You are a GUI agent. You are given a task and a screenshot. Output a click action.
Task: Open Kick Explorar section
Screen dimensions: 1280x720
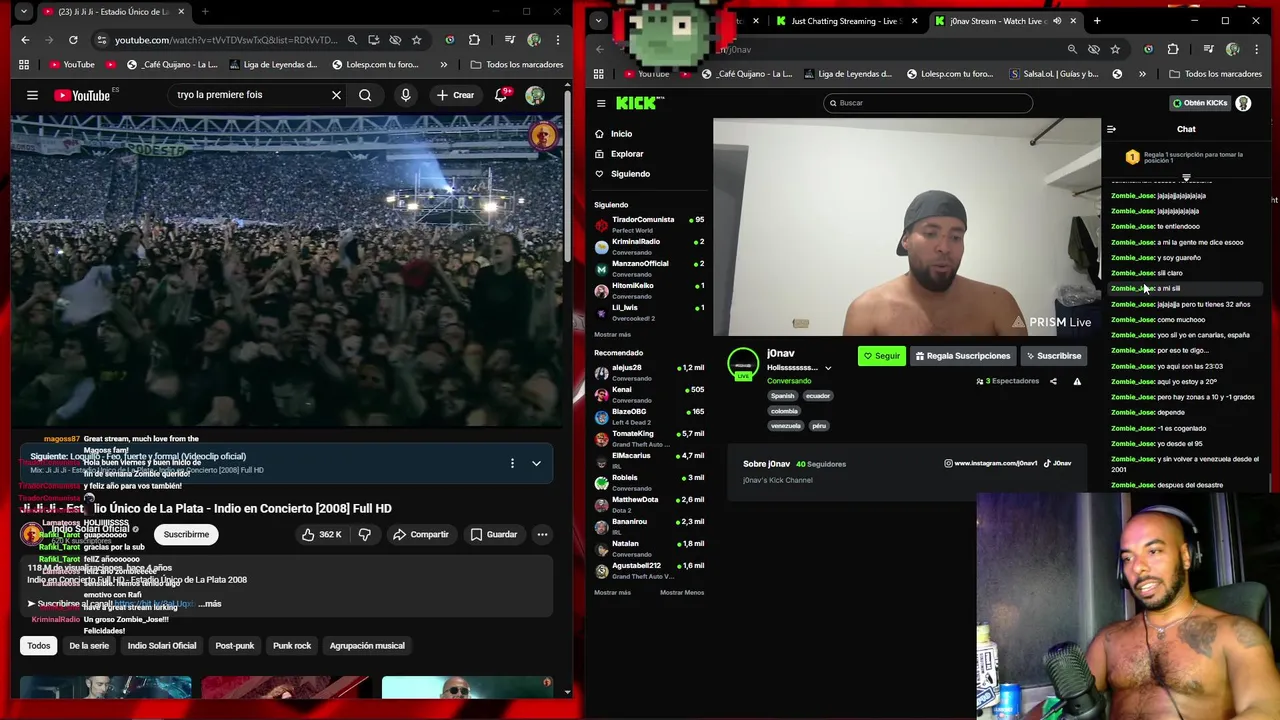pyautogui.click(x=627, y=154)
